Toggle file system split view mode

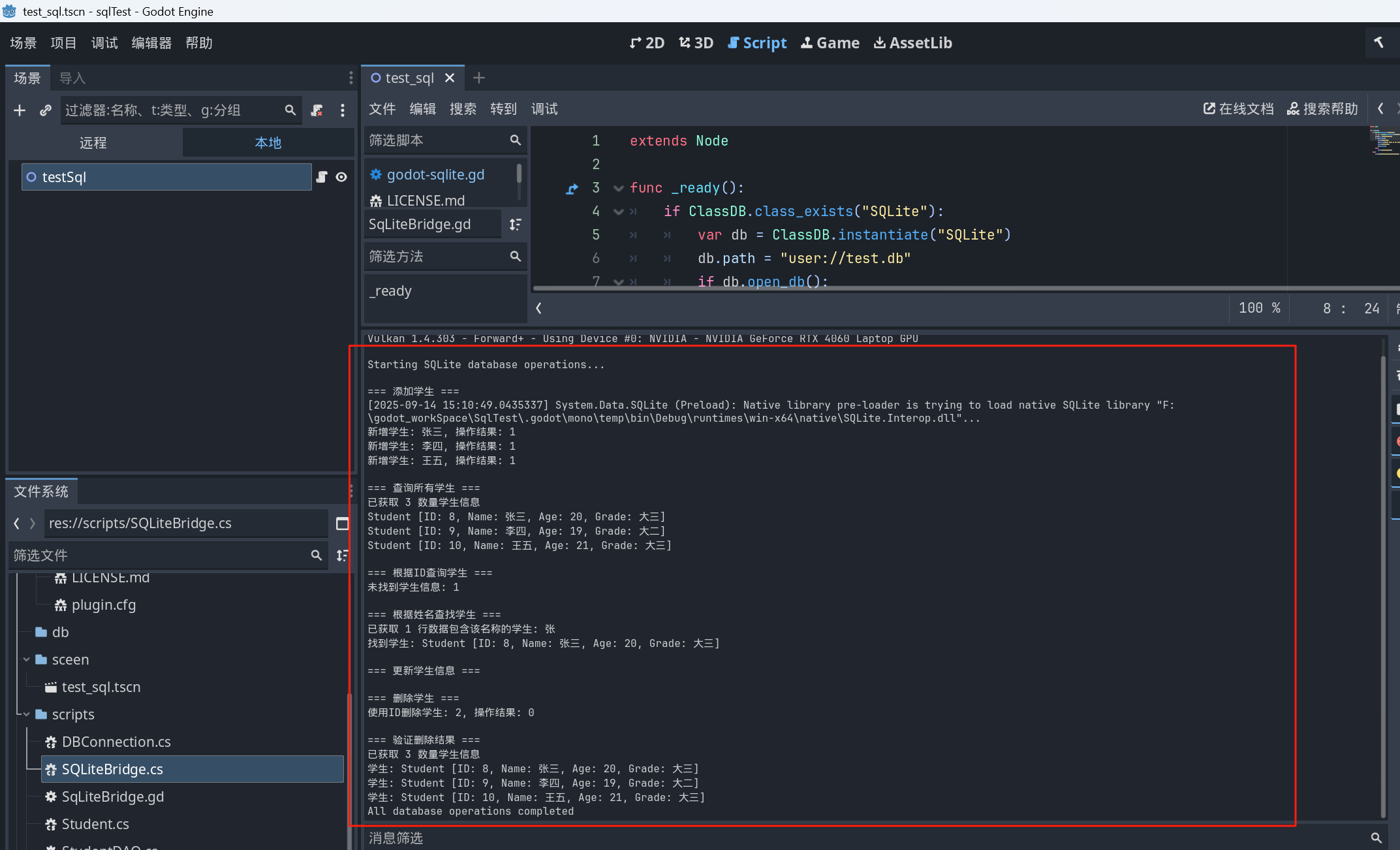coord(342,524)
